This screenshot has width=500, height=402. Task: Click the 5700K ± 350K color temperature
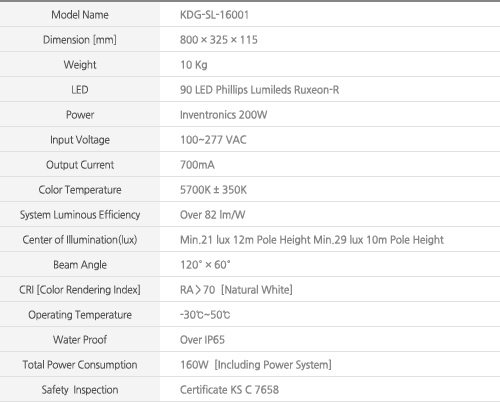213,190
